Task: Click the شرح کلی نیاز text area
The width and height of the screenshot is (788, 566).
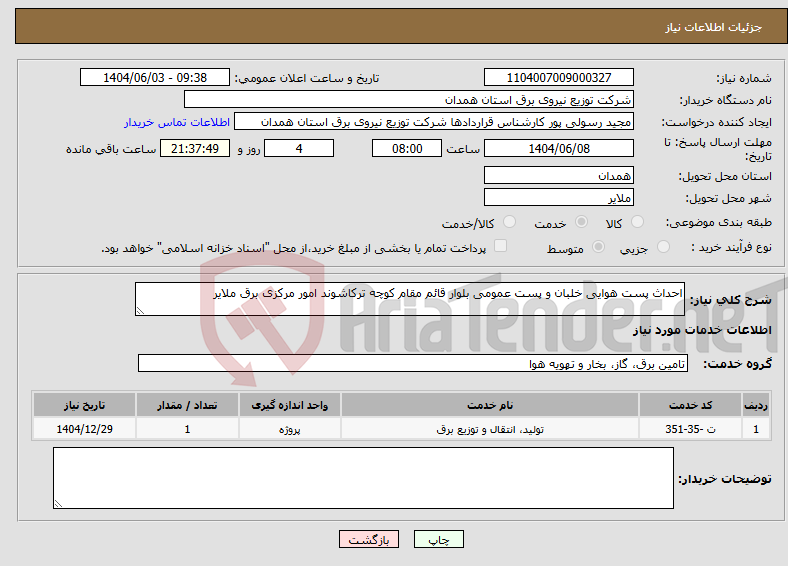Action: click(x=410, y=299)
